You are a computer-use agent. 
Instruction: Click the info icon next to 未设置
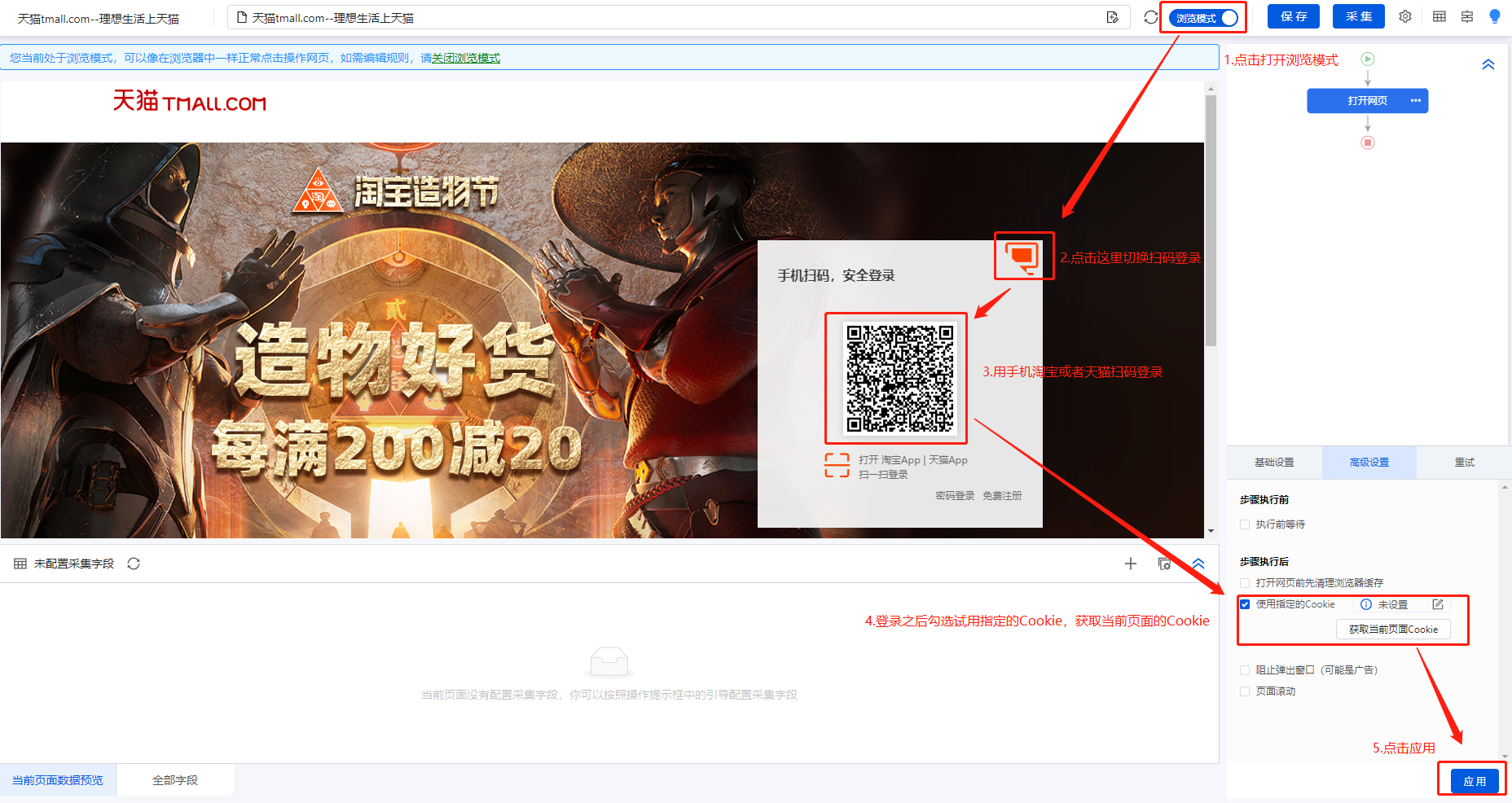[1366, 604]
